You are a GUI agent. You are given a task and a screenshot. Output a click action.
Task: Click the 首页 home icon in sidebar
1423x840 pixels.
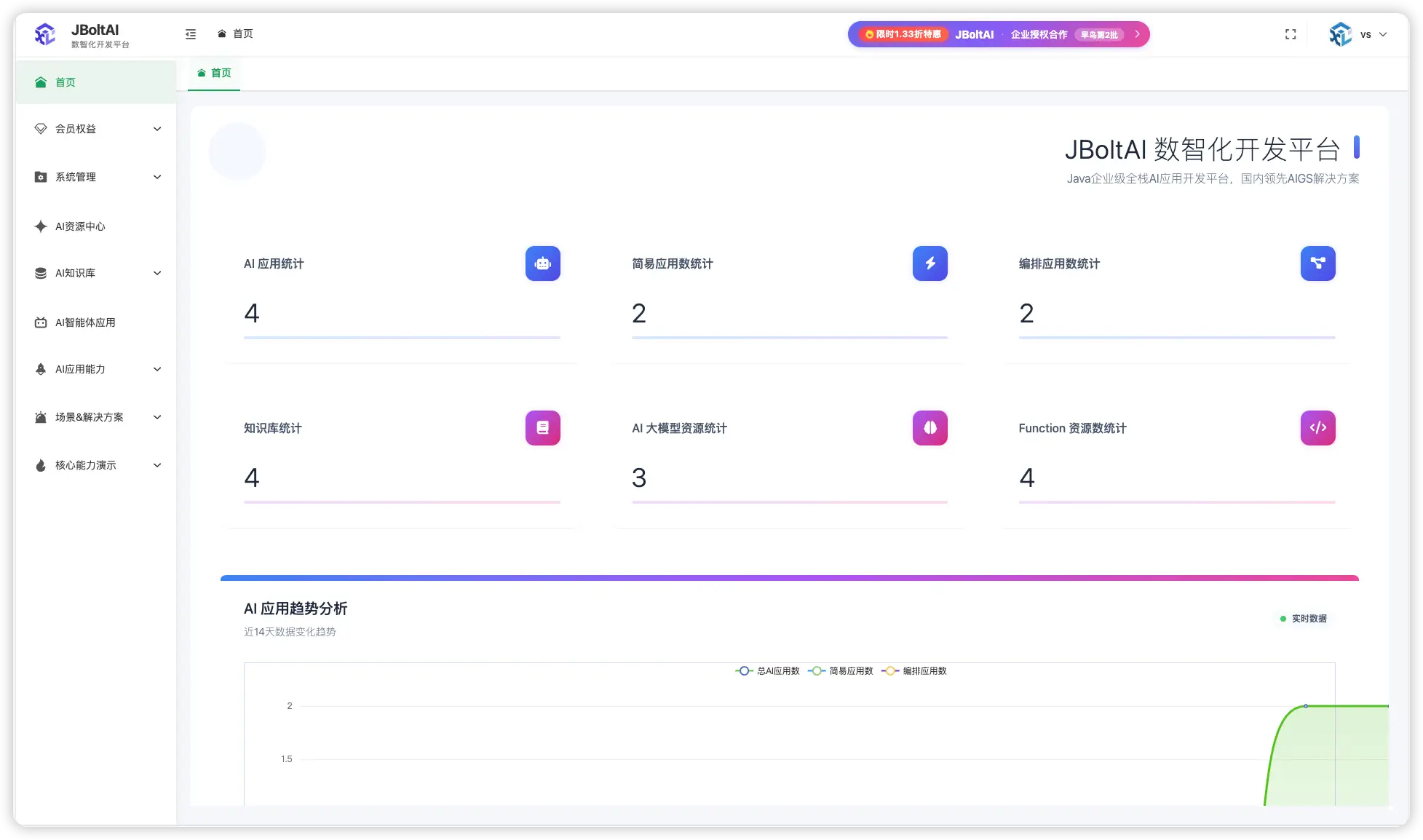41,82
